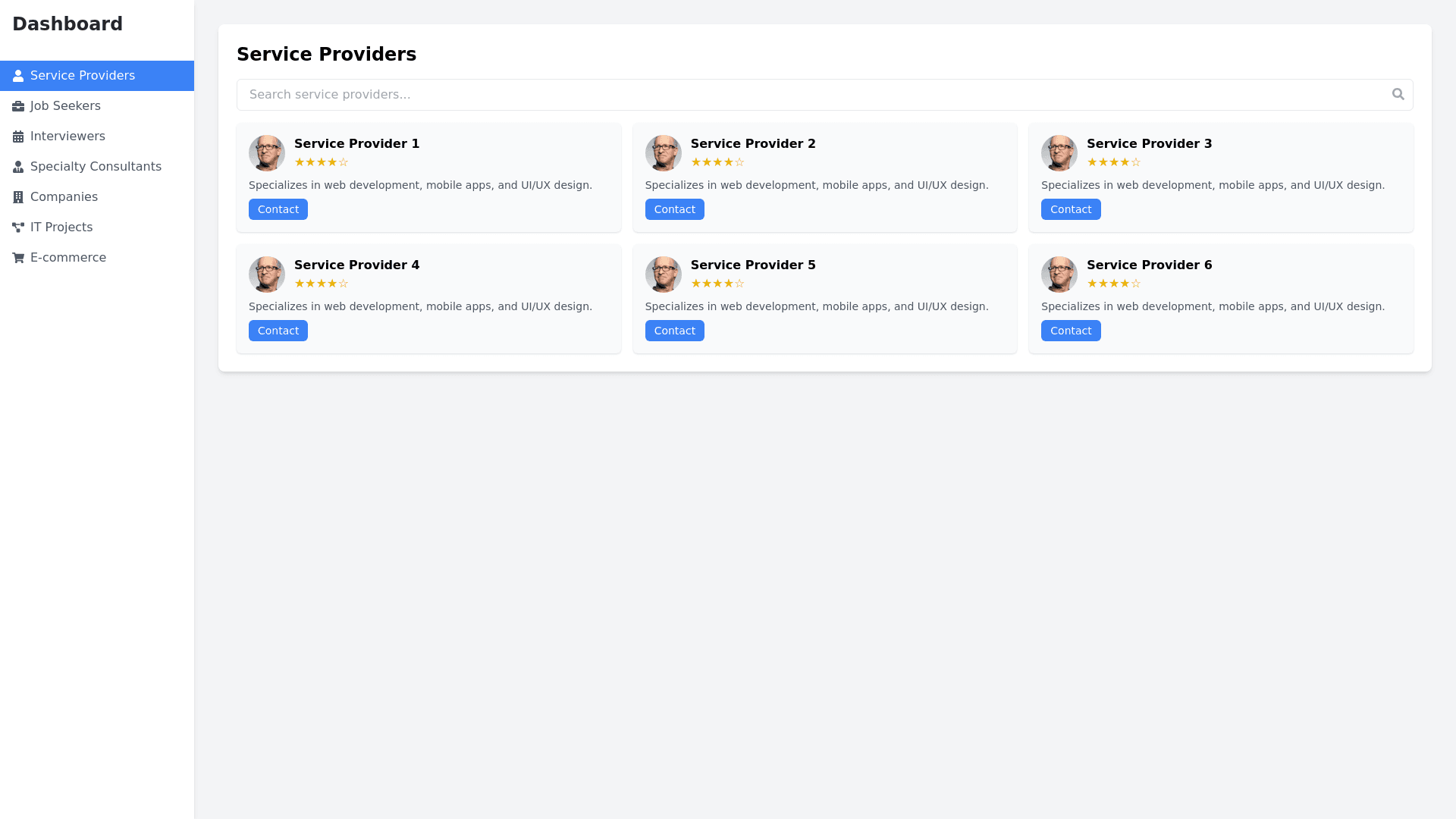Navigate to the Companies menu item

(x=64, y=197)
